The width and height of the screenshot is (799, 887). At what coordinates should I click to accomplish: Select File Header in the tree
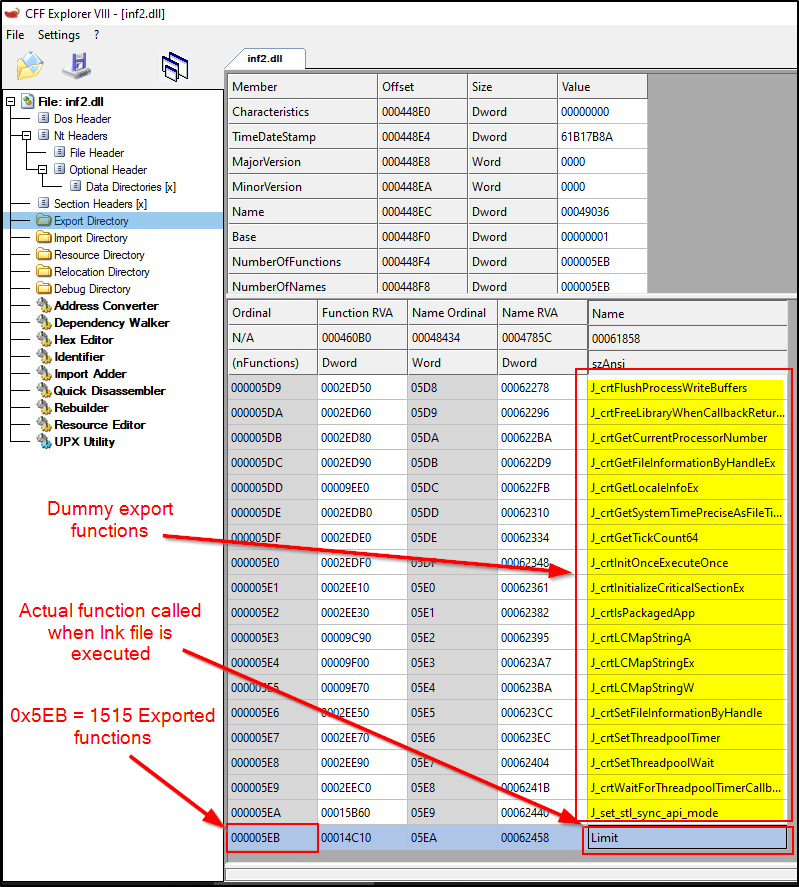[x=97, y=153]
